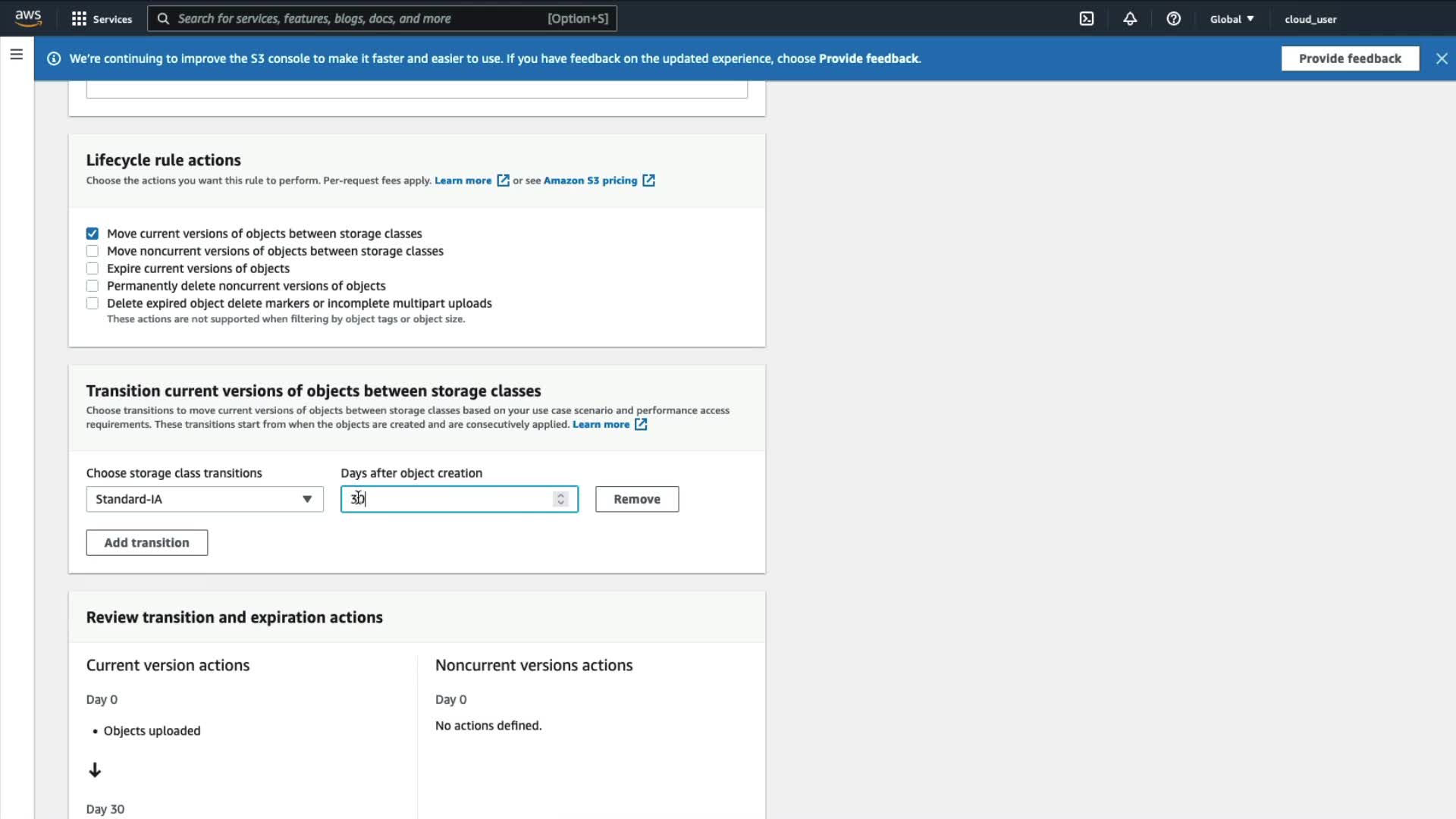Viewport: 1456px width, 819px height.
Task: Uncheck Move current versions of objects checkbox
Action: pyautogui.click(x=93, y=234)
